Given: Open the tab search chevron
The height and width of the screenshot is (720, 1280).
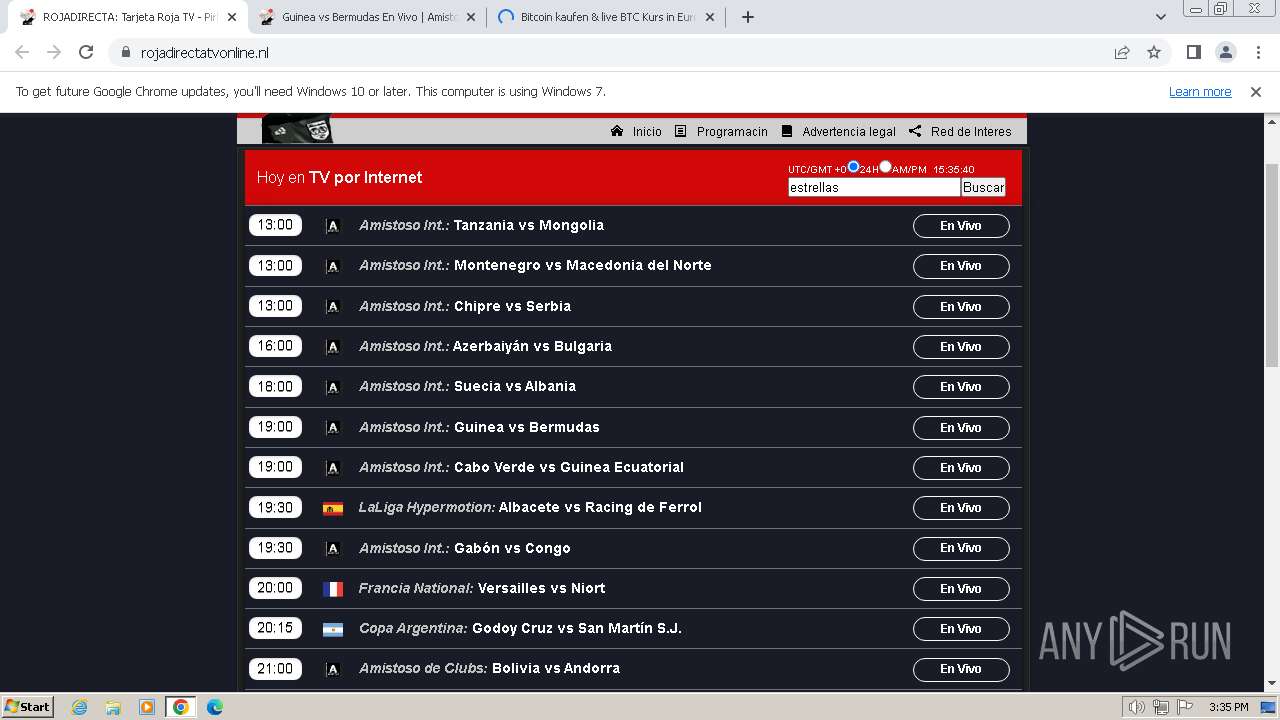Looking at the screenshot, I should [x=1160, y=17].
